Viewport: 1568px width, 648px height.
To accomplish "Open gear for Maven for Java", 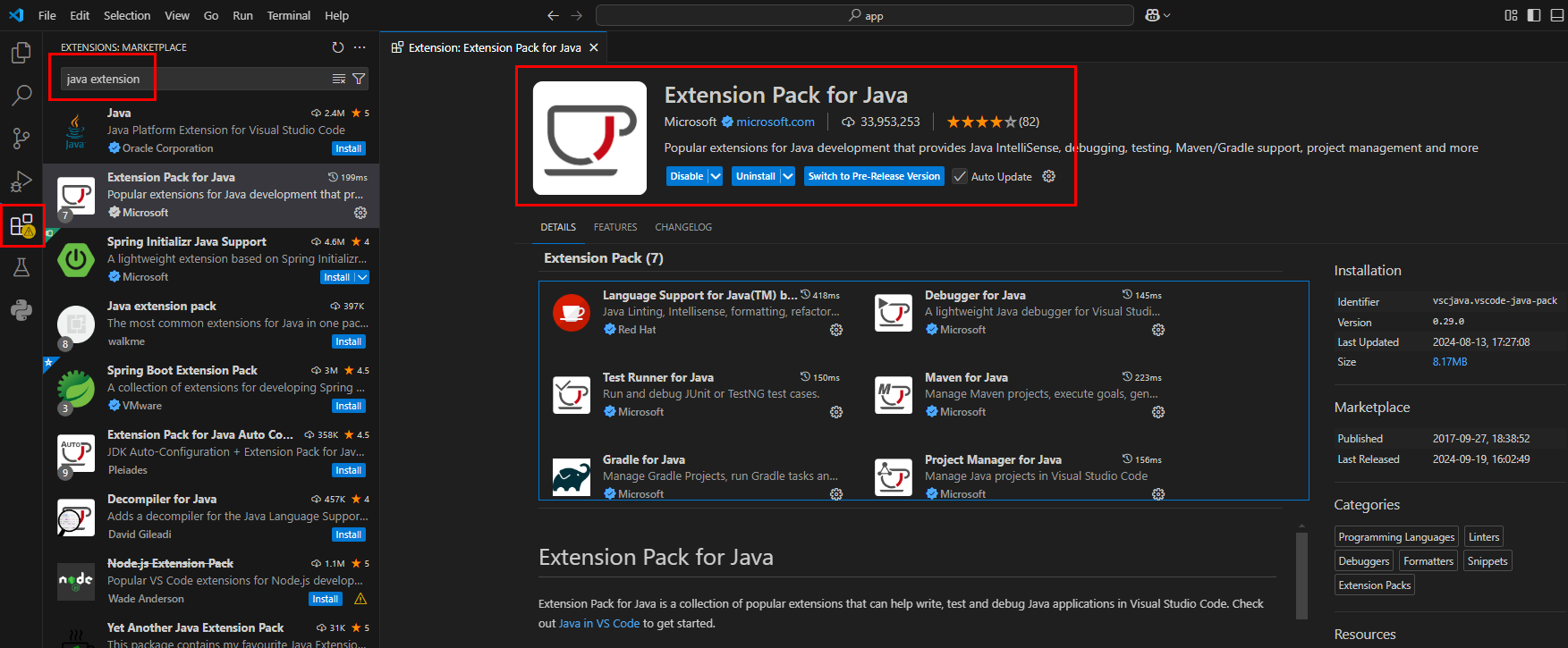I will [1158, 412].
